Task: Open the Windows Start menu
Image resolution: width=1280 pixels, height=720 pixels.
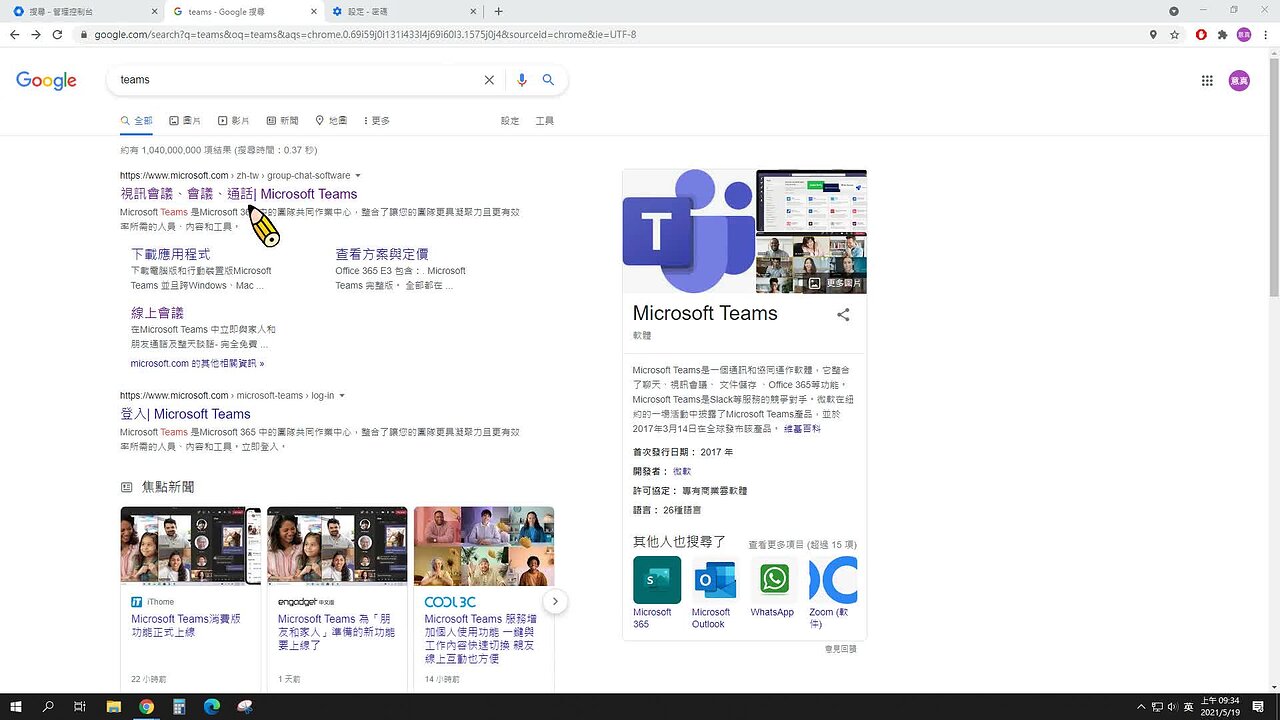Action: tap(16, 706)
